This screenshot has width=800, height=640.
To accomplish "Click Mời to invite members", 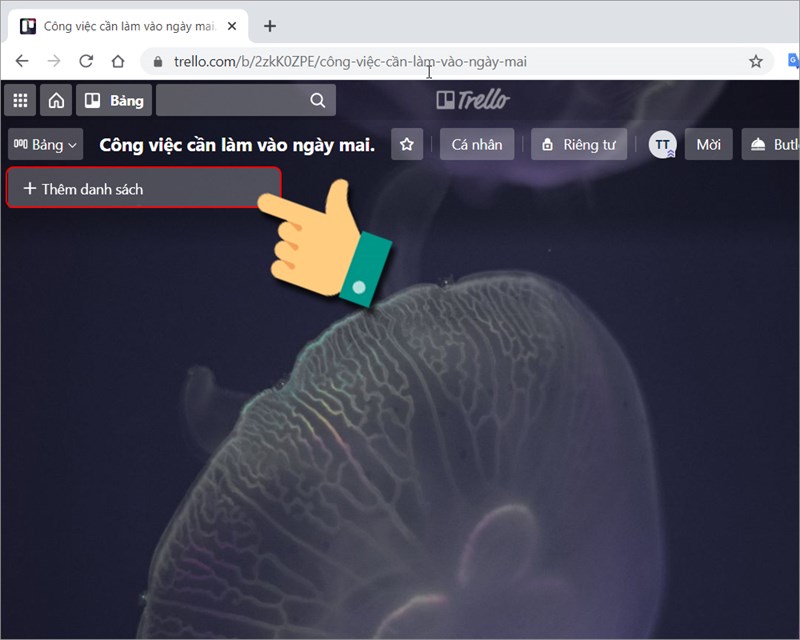I will (x=708, y=145).
